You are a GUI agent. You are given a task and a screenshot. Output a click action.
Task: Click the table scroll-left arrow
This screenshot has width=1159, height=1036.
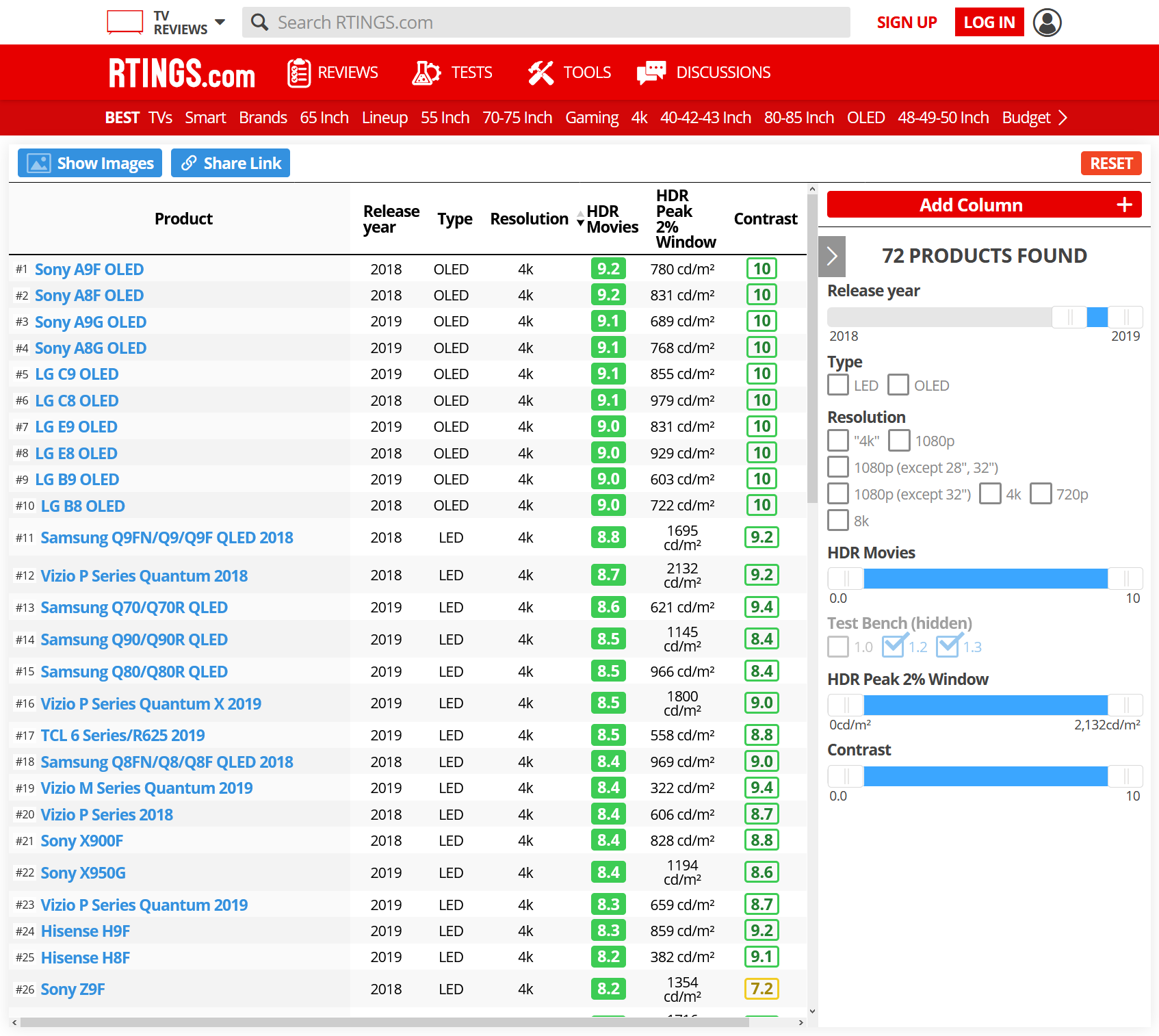tap(14, 1022)
